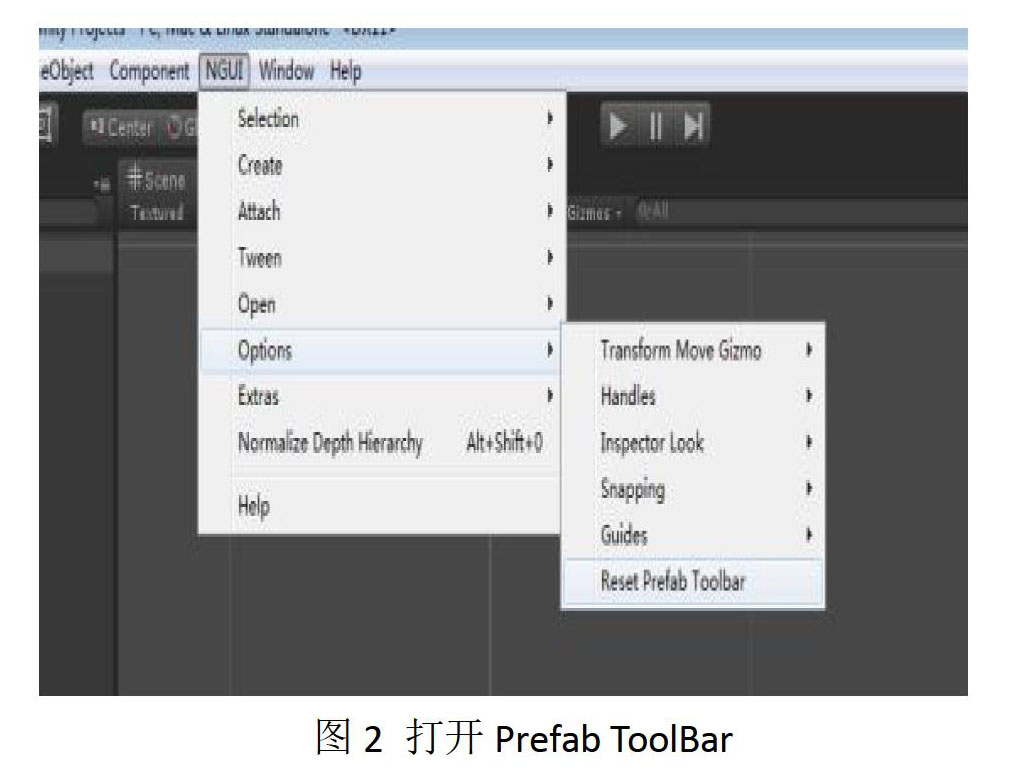Switch to the Scene tab
Screen dimensions: 1012x770
point(157,179)
